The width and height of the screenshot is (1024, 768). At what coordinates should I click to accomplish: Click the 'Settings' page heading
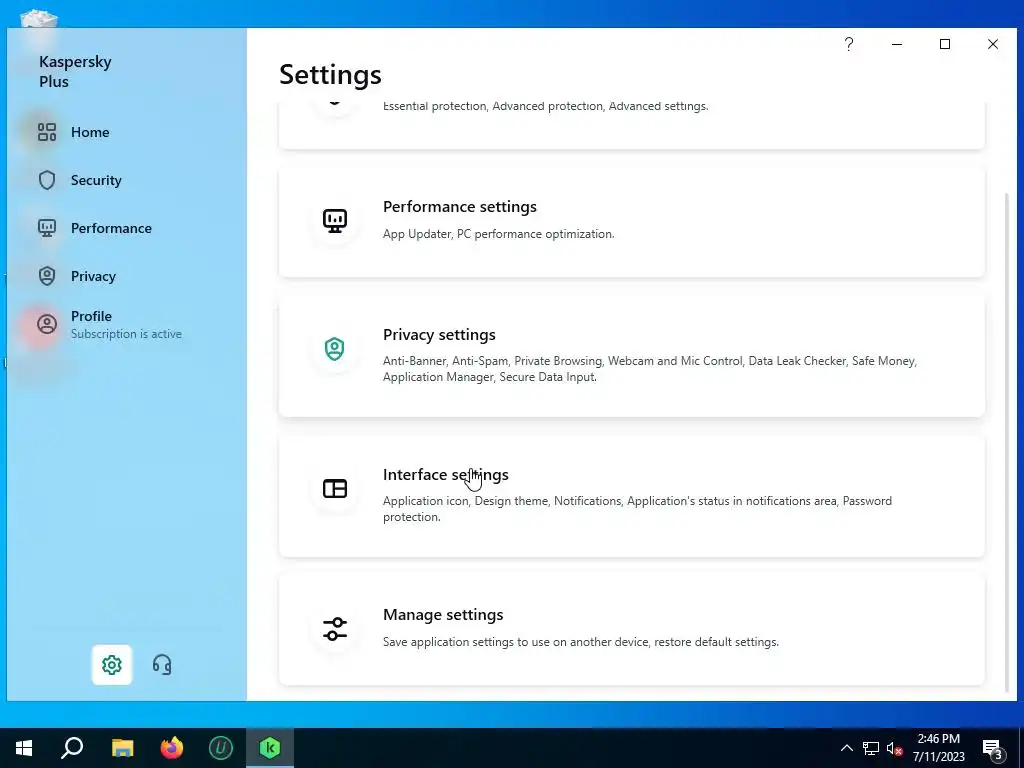(x=330, y=74)
